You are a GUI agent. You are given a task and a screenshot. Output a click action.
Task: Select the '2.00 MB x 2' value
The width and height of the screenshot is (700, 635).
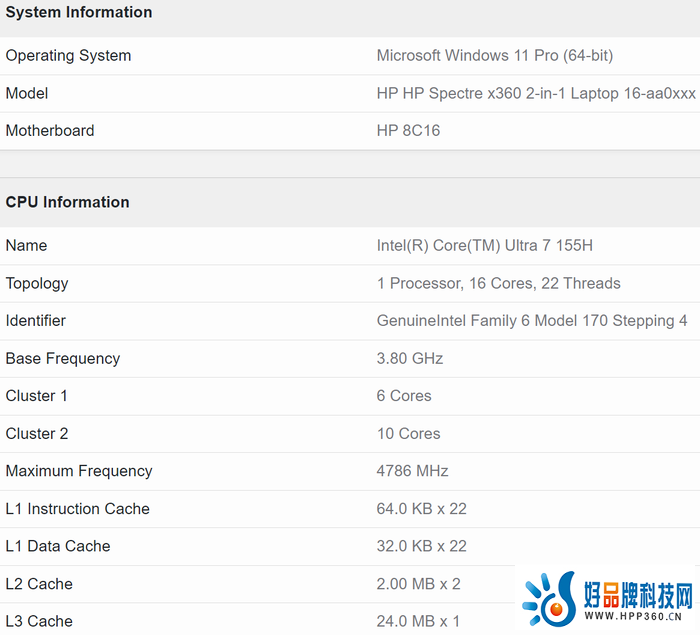(x=419, y=584)
